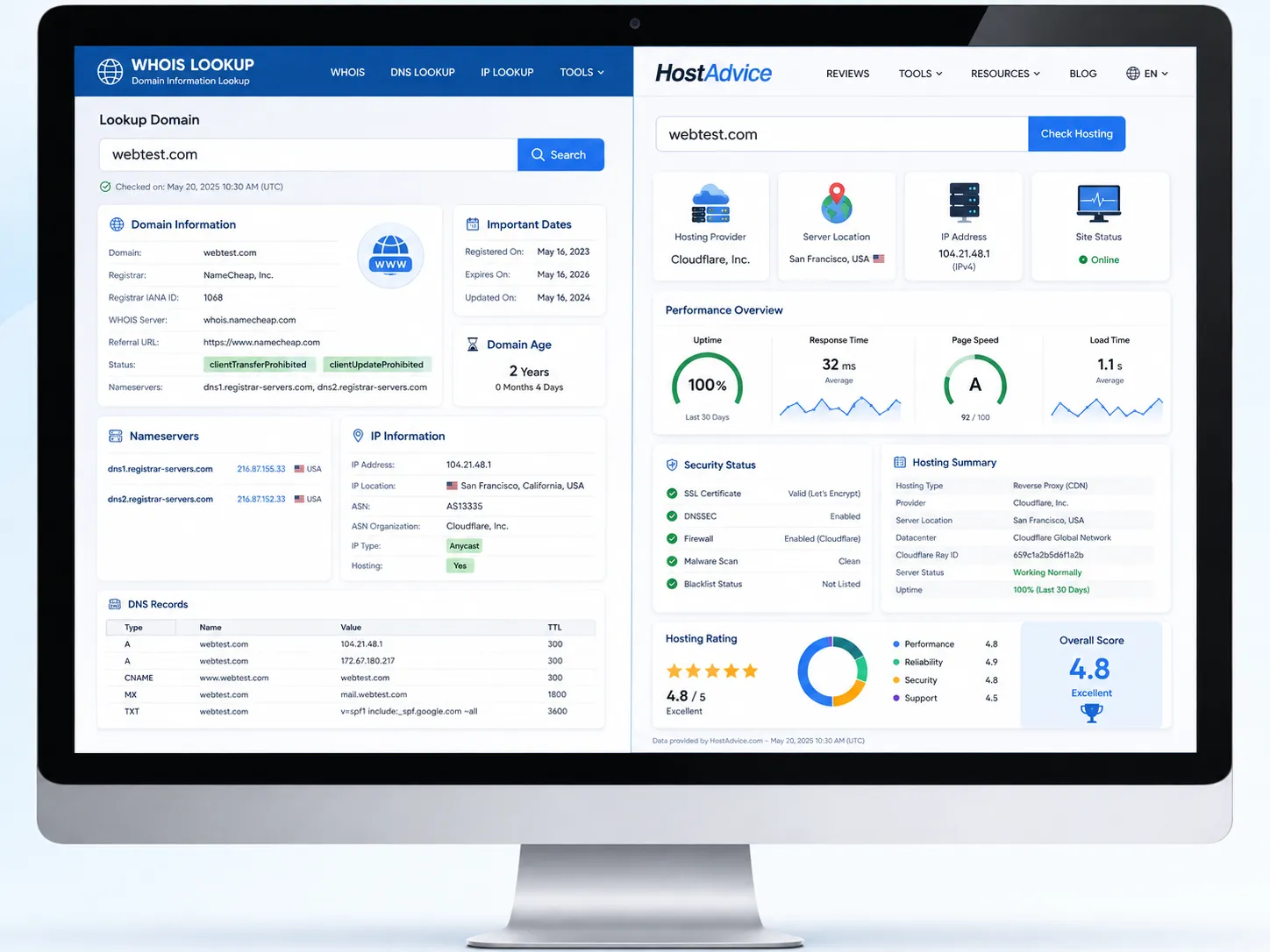Click the large WWW globe badge
The width and height of the screenshot is (1270, 952).
coord(390,255)
